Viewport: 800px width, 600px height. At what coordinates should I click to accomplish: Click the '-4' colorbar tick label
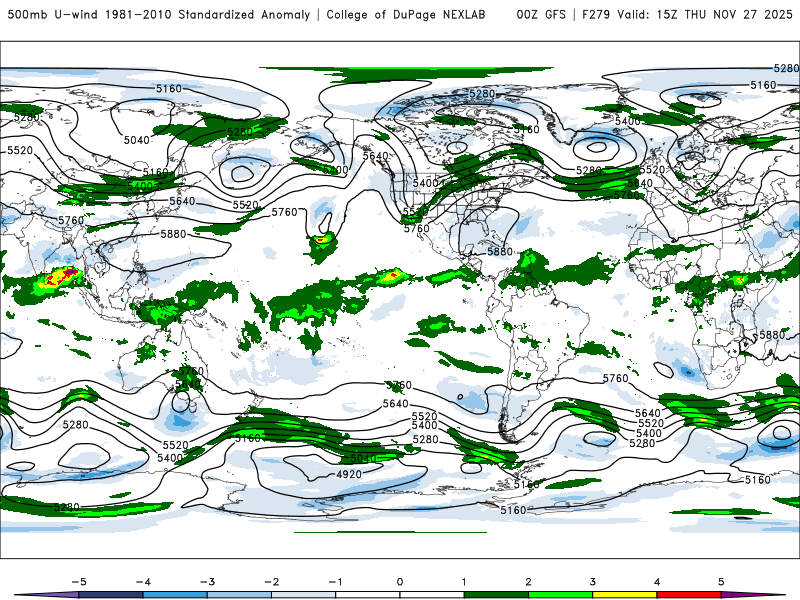click(x=143, y=582)
